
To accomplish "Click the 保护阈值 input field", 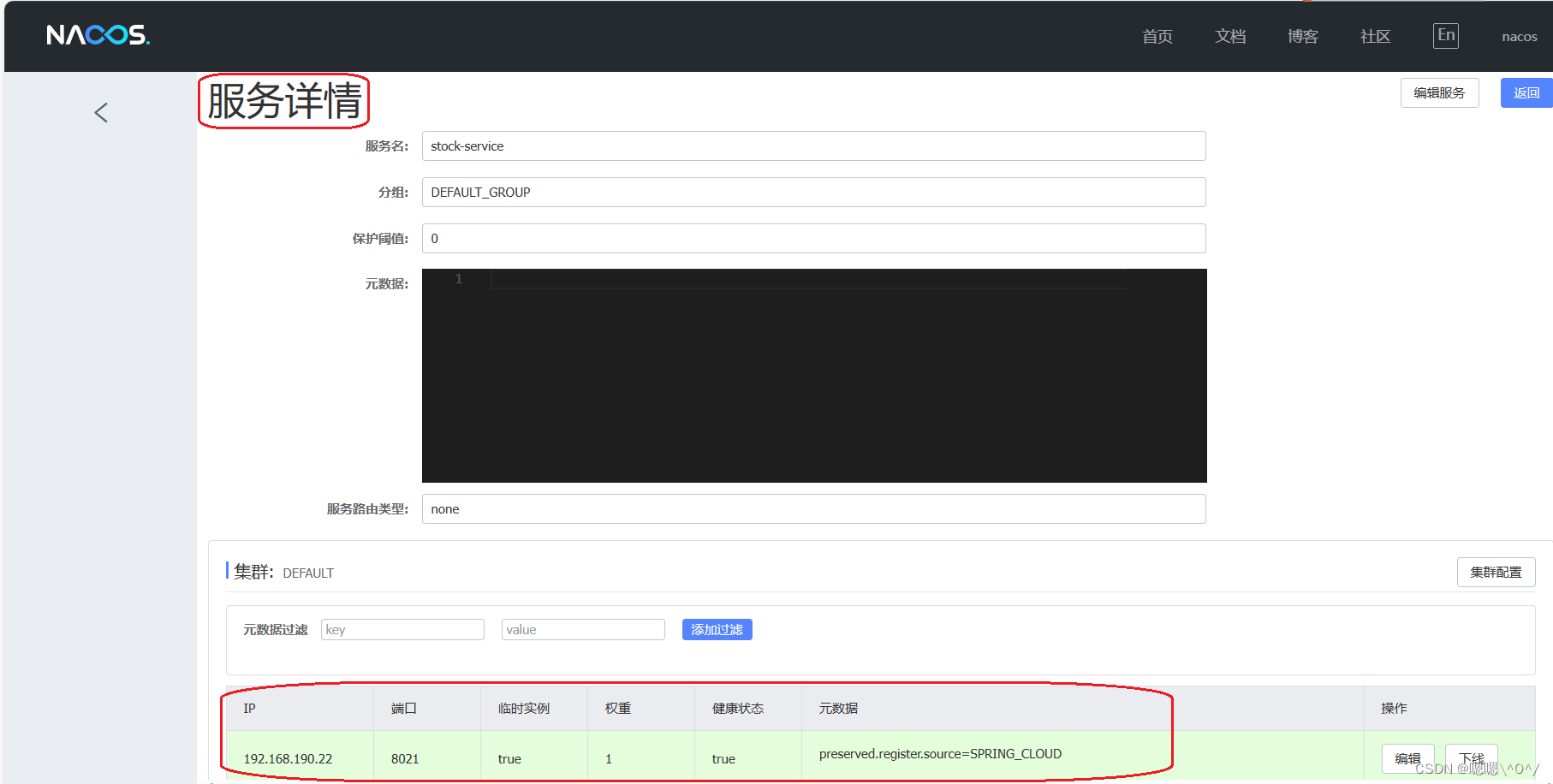I will pyautogui.click(x=814, y=238).
